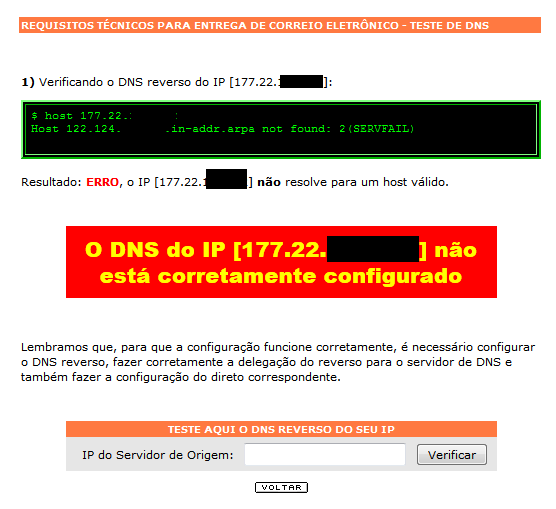
Task: Click the blacked-out IP in step 1 heading
Action: click(x=301, y=82)
